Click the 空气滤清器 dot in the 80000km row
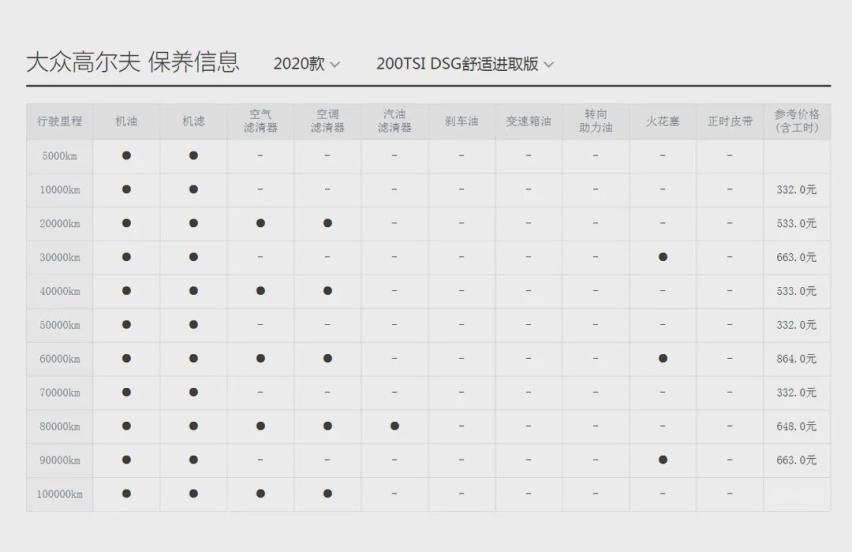 [x=260, y=426]
